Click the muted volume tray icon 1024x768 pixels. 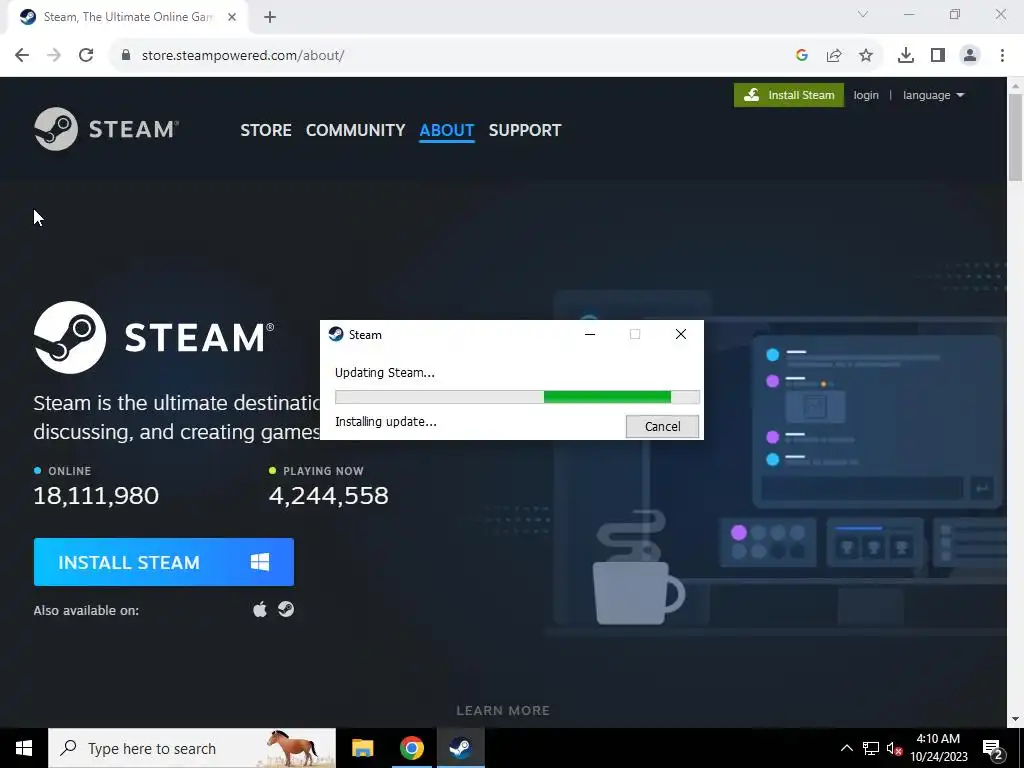(x=894, y=748)
